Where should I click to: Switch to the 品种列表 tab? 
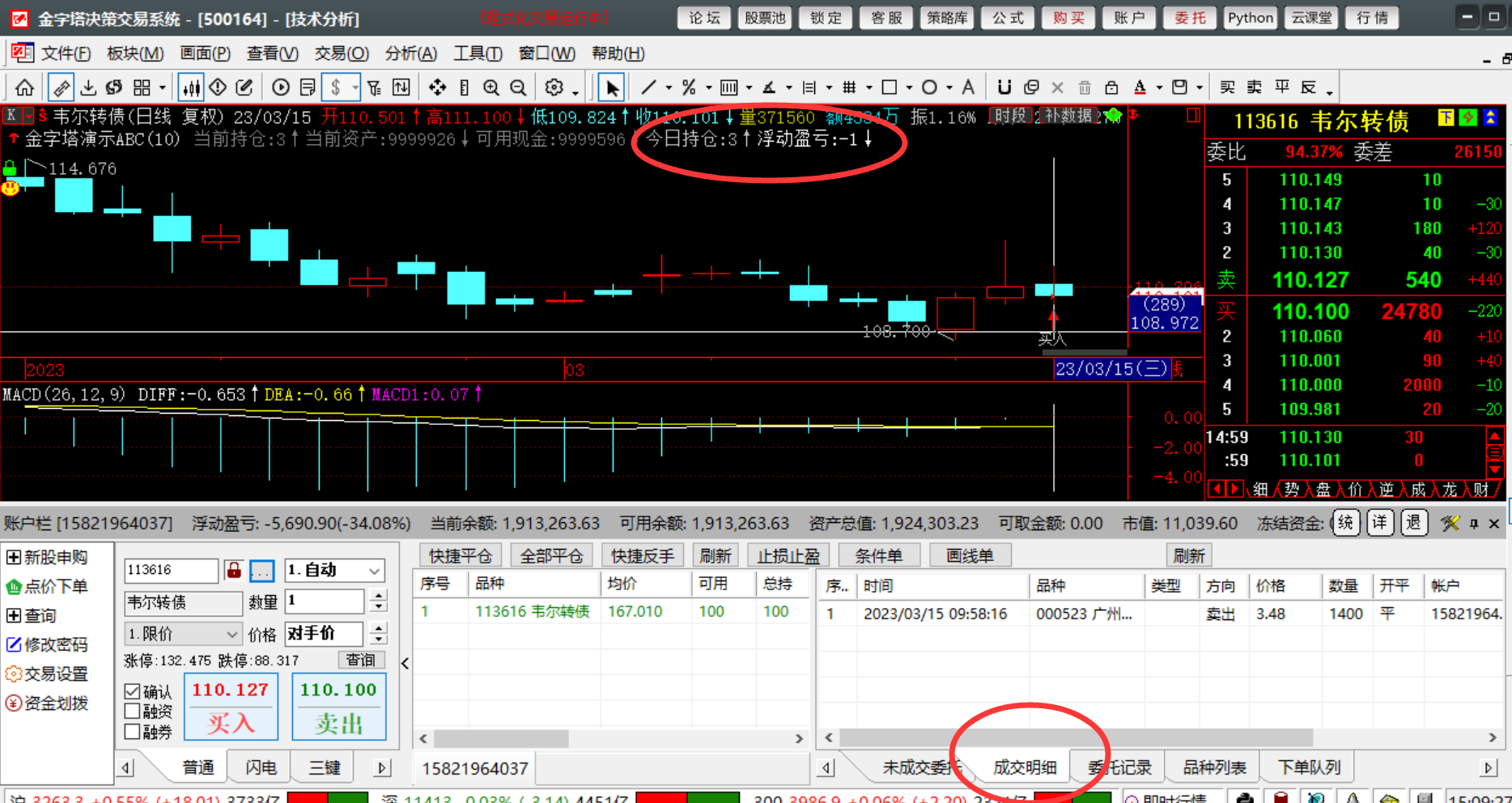1214,767
